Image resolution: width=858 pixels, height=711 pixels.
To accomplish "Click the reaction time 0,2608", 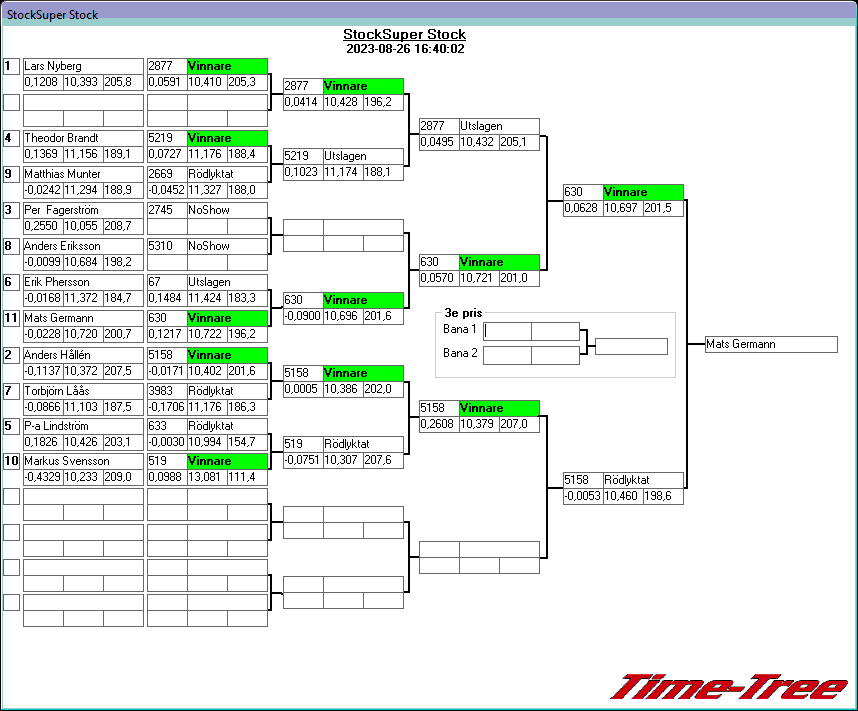I will coord(439,424).
